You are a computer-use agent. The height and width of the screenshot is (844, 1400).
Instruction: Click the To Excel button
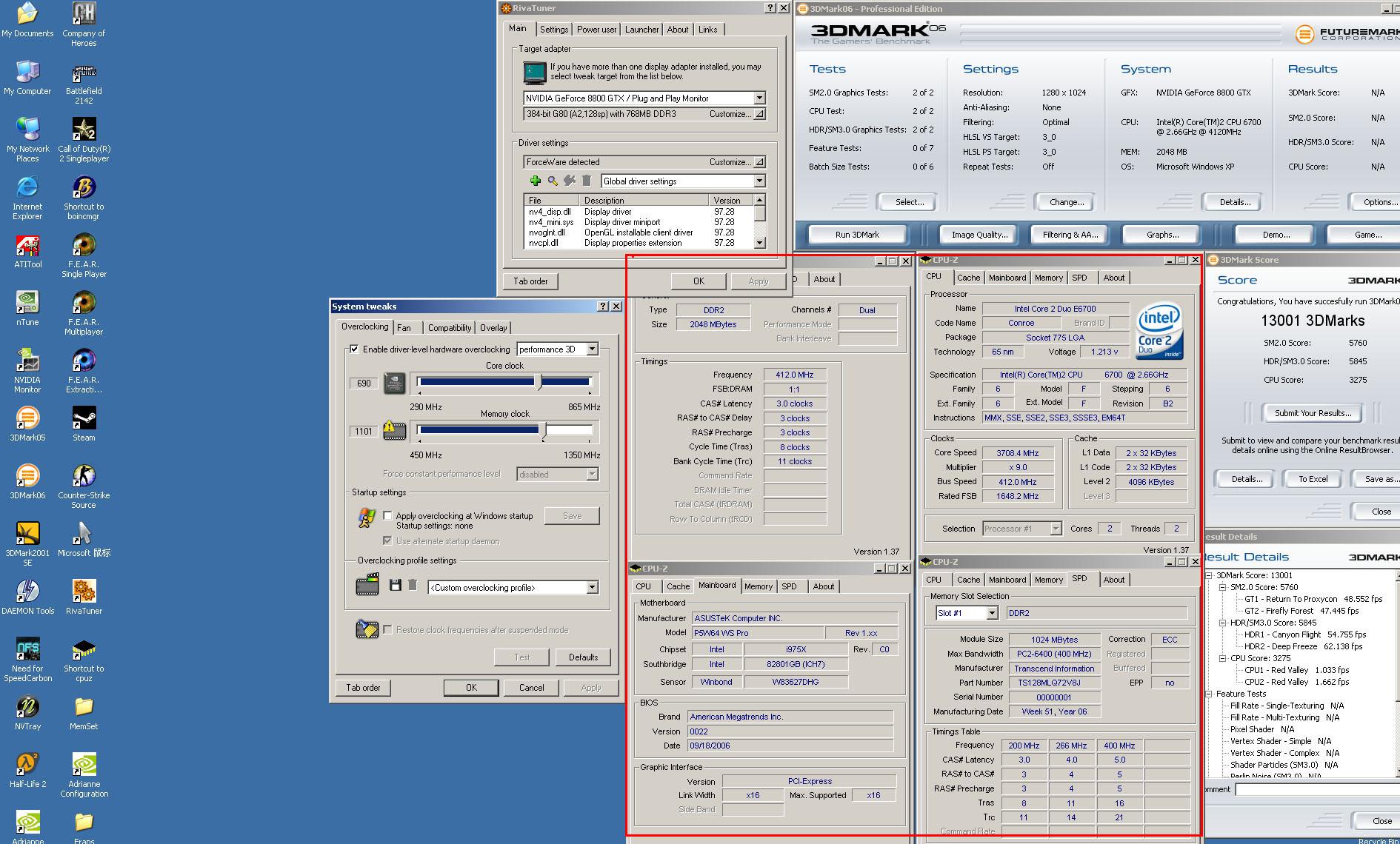1313,479
